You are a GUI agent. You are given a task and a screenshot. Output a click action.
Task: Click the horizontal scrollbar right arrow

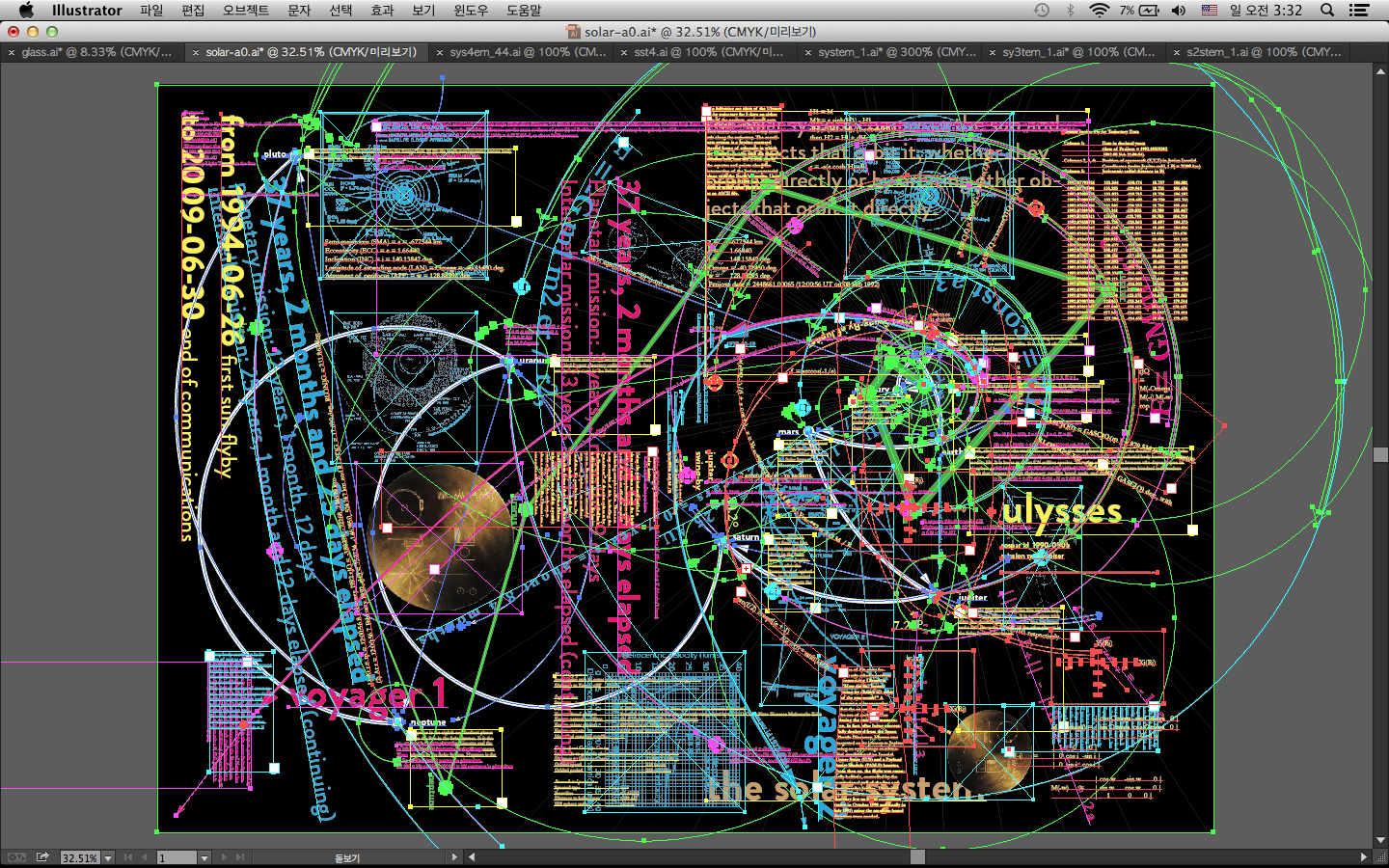tap(1363, 857)
